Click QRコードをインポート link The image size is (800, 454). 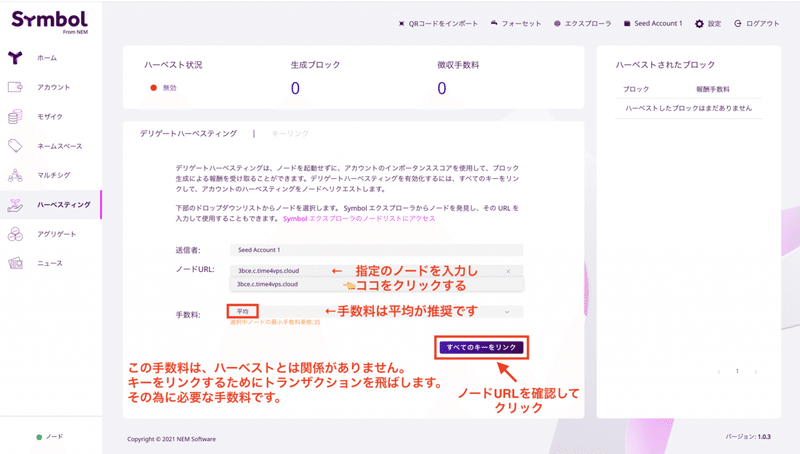tap(443, 23)
